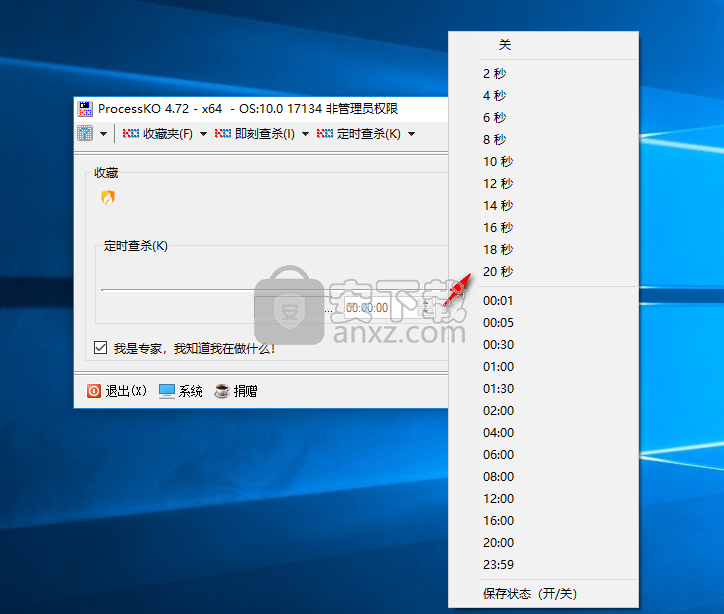Select the 00:05 interval entry
This screenshot has height=614, width=724.
543,323
